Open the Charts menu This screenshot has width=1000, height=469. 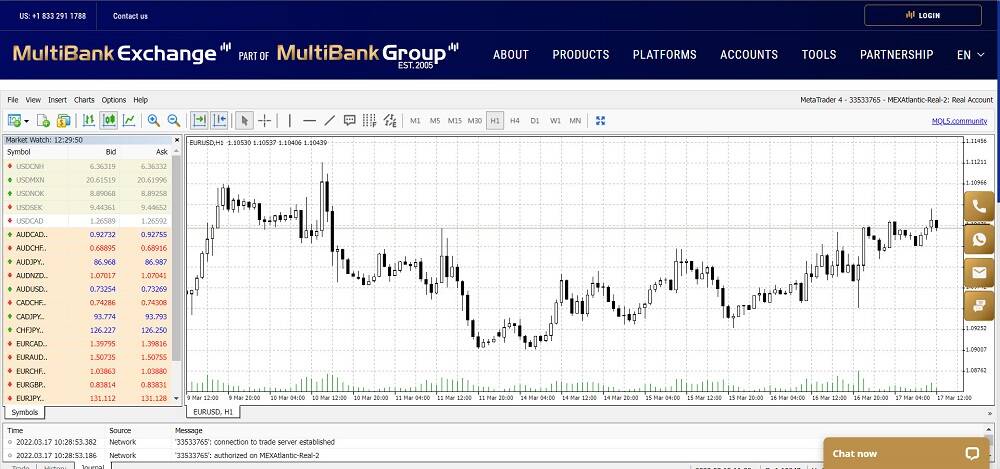pos(84,100)
